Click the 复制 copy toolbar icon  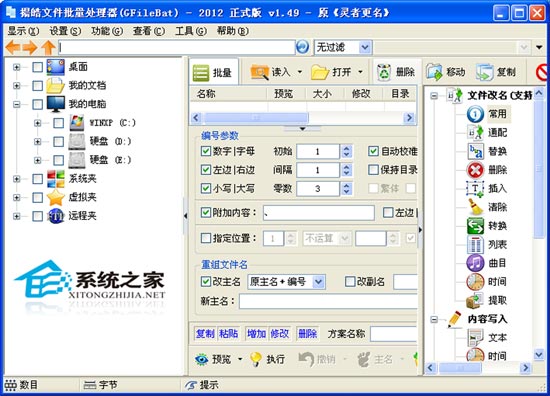485,72
